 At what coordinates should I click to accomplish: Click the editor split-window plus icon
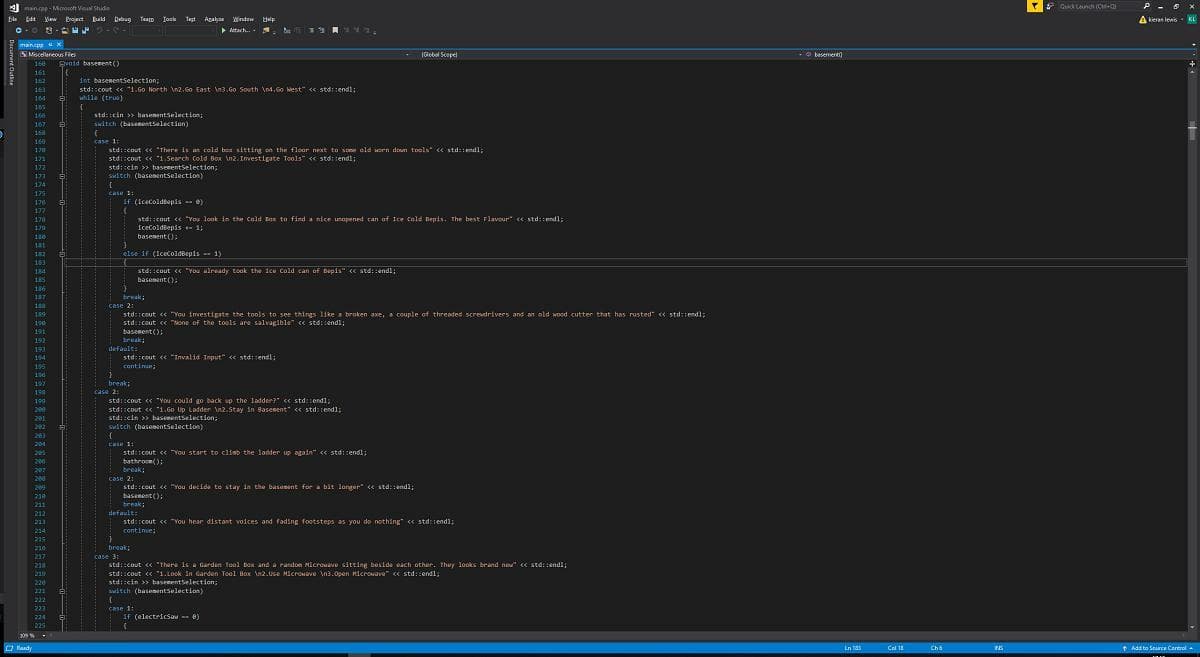[1193, 63]
